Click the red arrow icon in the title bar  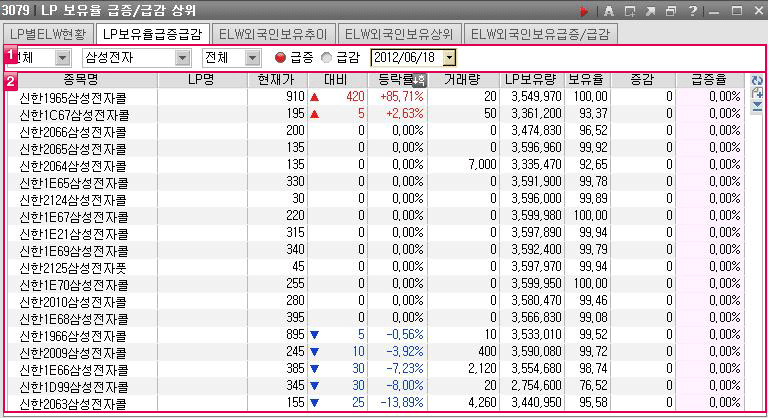[x=584, y=11]
